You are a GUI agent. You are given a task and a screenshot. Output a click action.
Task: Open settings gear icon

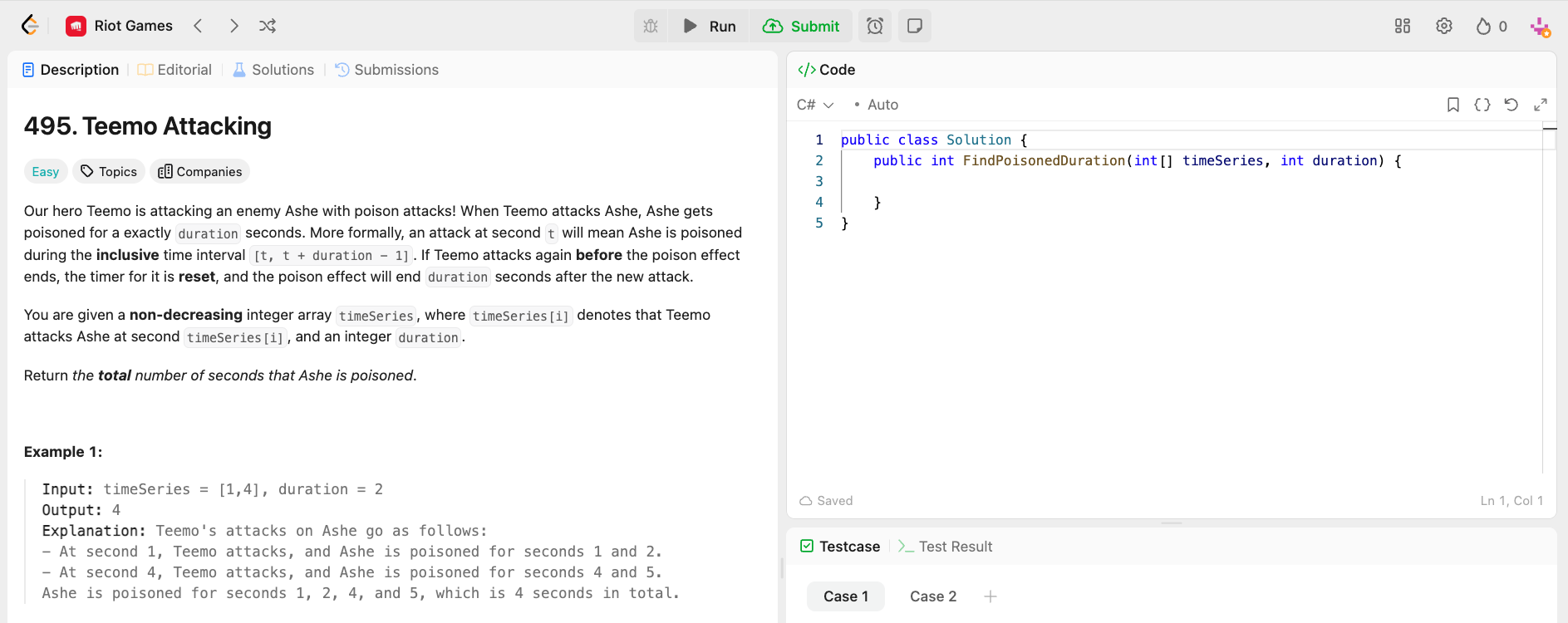(x=1444, y=26)
